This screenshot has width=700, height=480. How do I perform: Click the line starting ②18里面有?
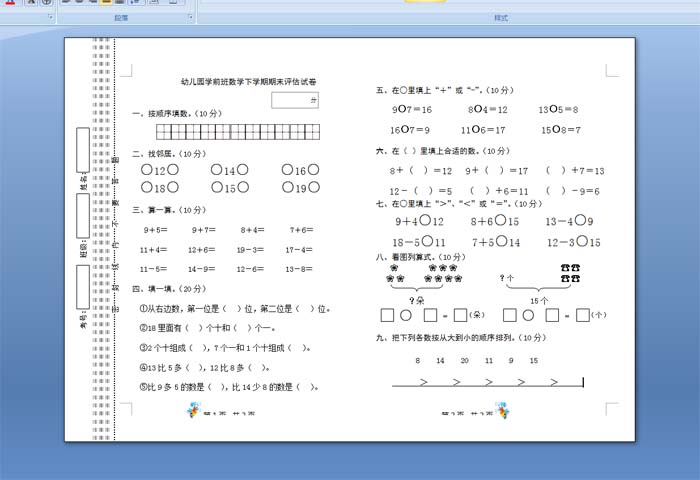tap(208, 328)
